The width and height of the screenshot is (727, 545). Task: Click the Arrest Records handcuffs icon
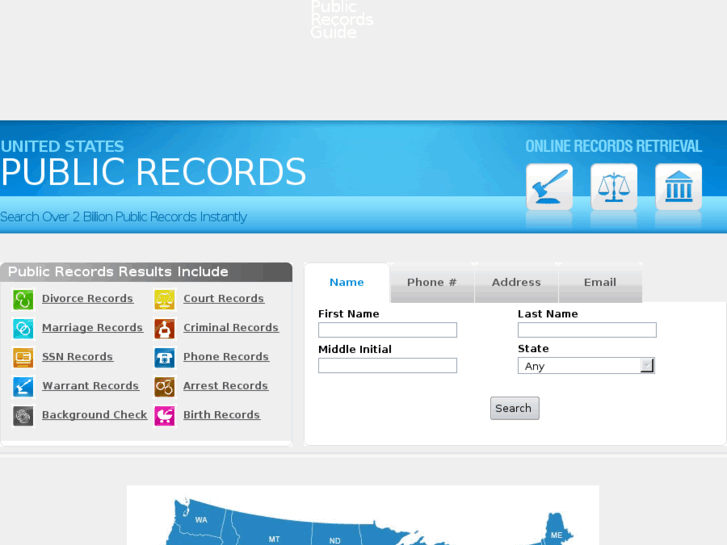pos(165,387)
